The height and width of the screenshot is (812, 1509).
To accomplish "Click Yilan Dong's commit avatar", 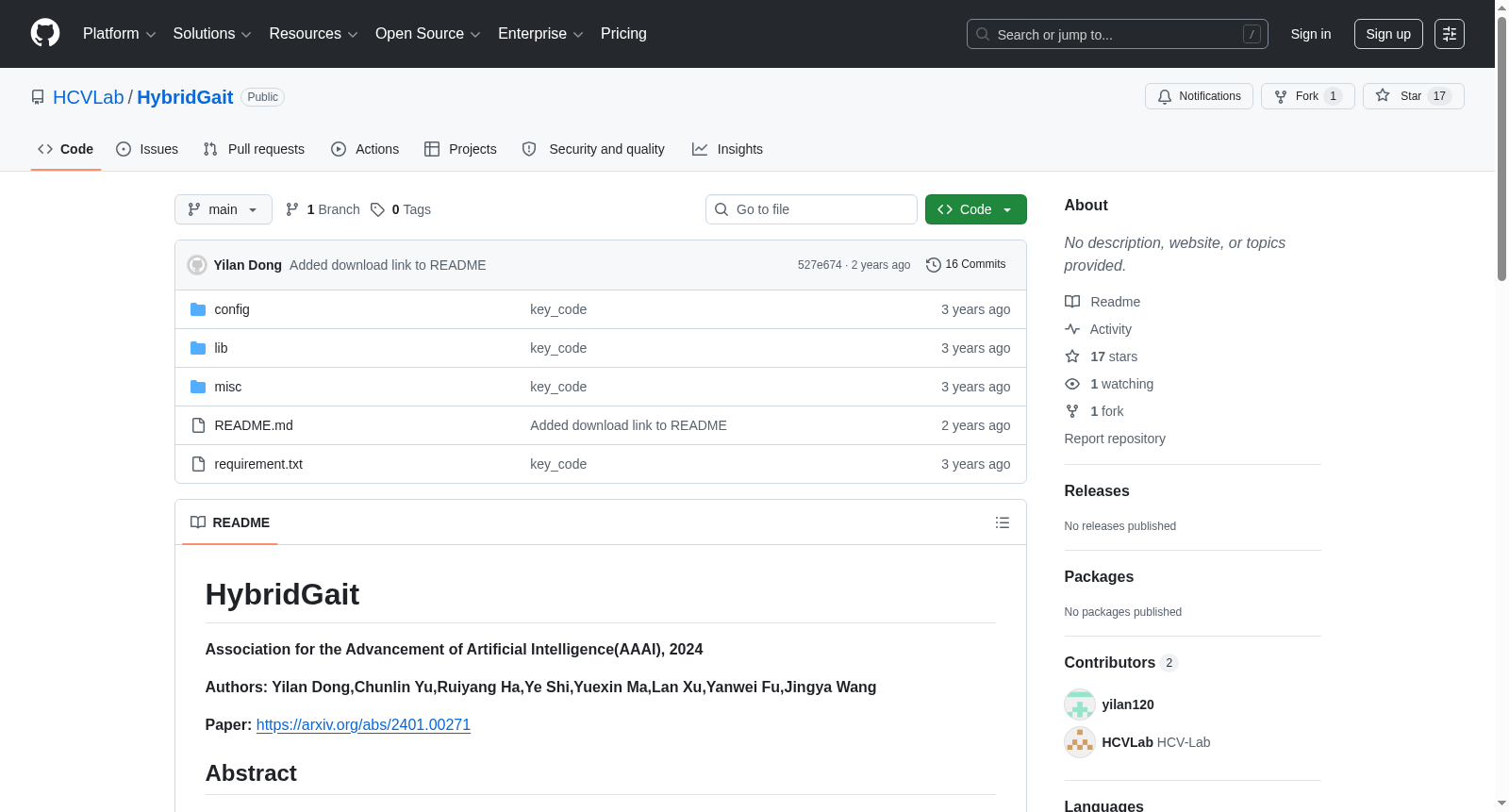I will [197, 265].
